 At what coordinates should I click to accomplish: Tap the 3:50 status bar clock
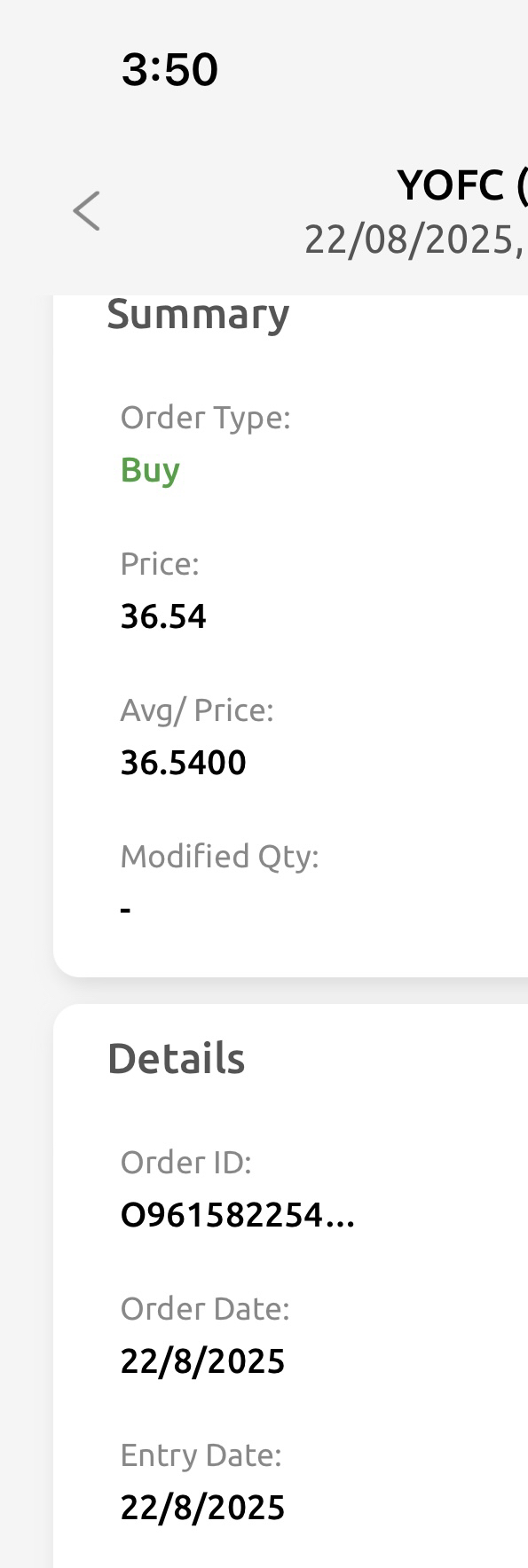169,70
